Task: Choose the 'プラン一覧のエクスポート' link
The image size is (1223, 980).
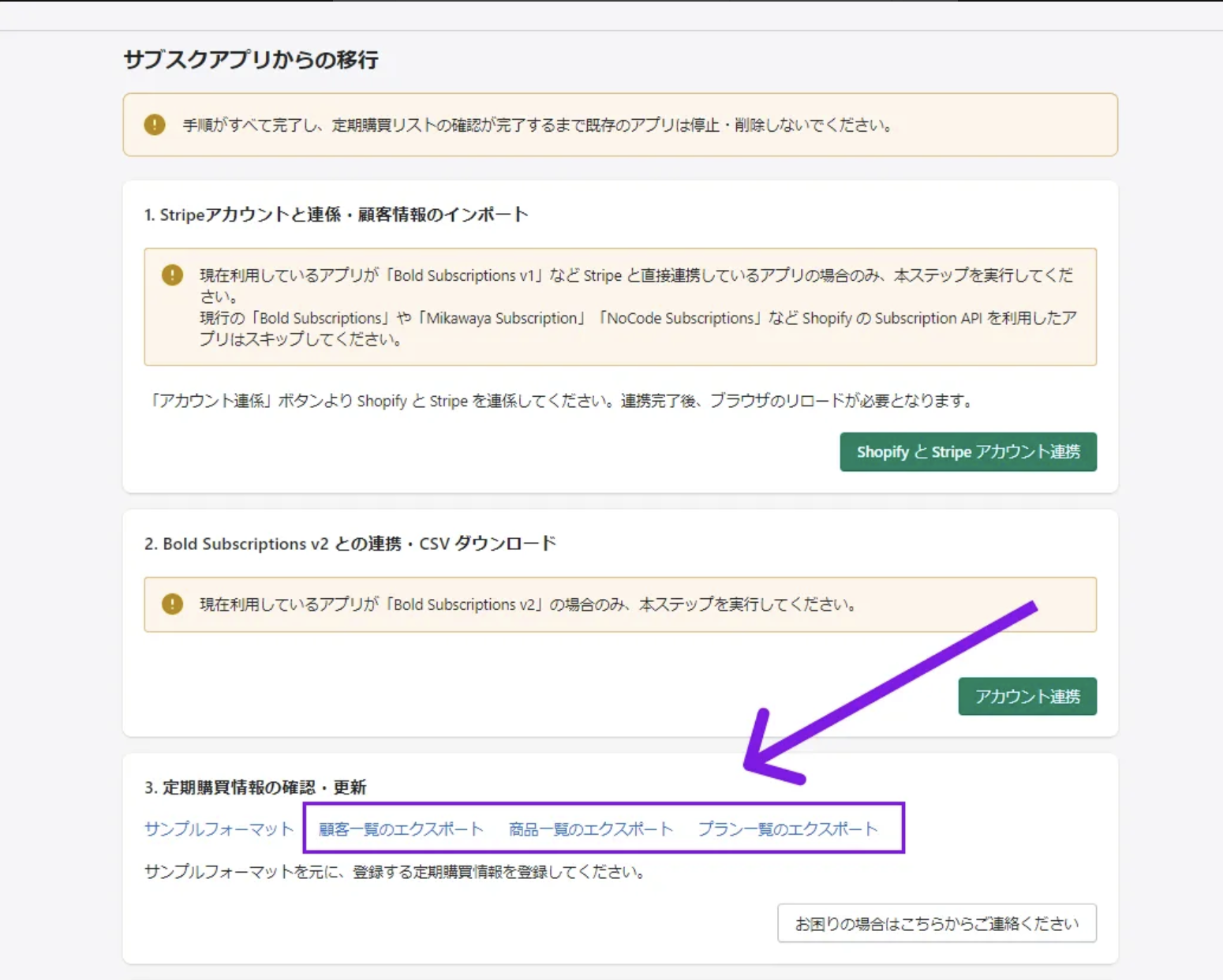Action: (787, 829)
